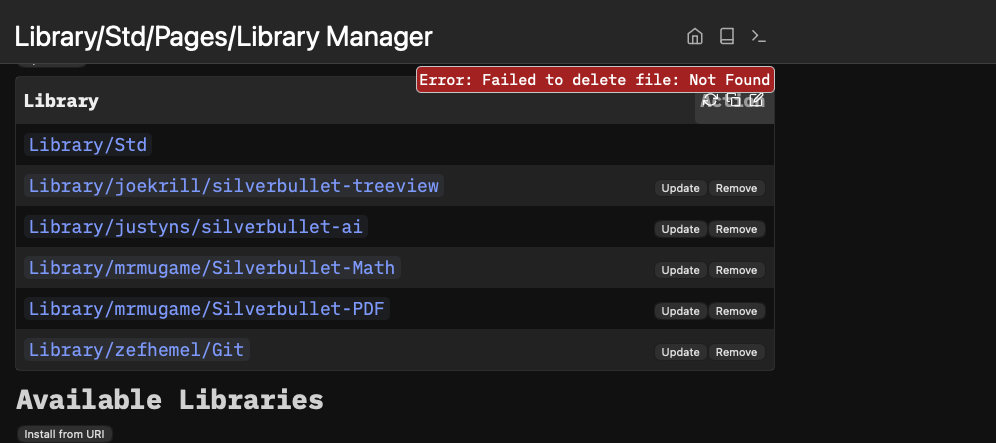Image resolution: width=996 pixels, height=443 pixels.
Task: Remove the Silverbullet-PDF library
Action: tap(736, 311)
